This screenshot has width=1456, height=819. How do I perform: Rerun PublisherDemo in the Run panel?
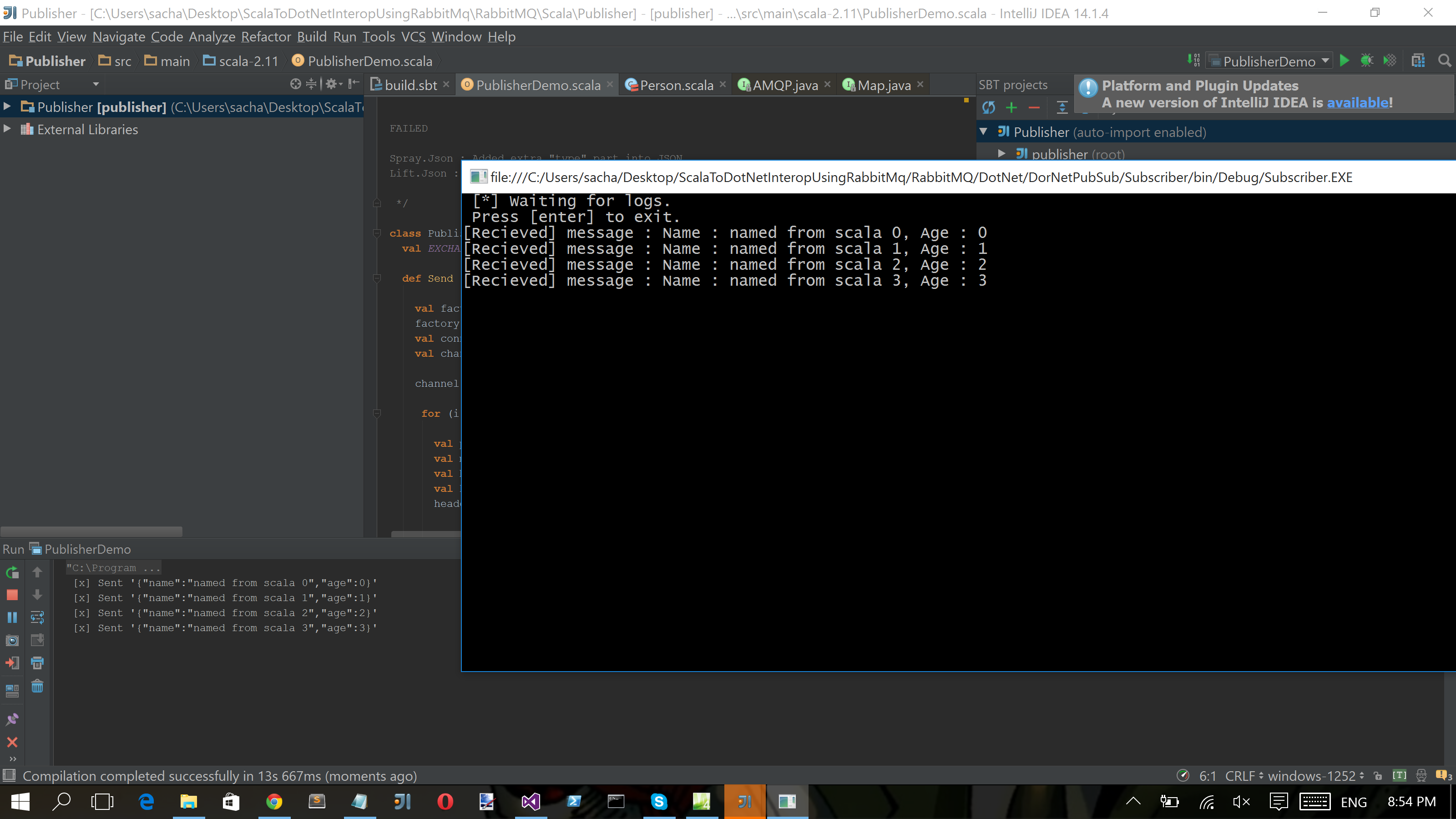pos(12,572)
